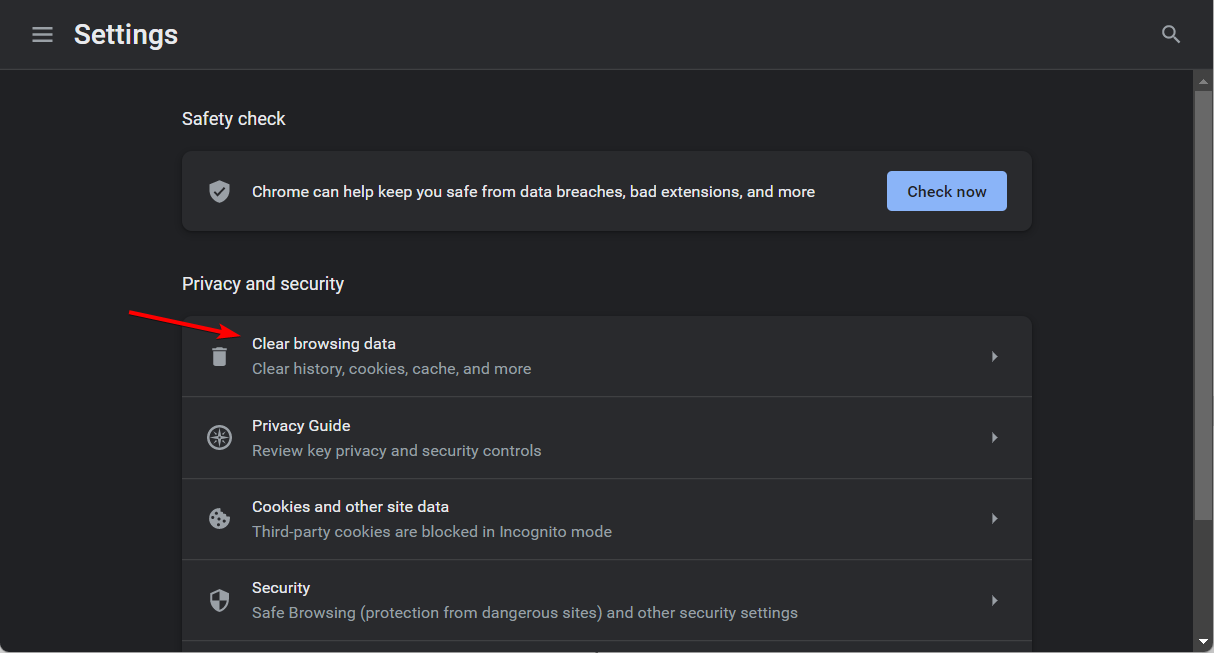The width and height of the screenshot is (1214, 653).
Task: Click the Privacy Guide compass icon
Action: pos(219,437)
